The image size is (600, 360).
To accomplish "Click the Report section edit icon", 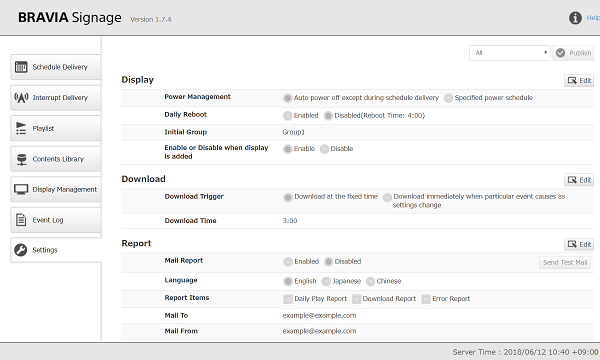I will (x=572, y=244).
